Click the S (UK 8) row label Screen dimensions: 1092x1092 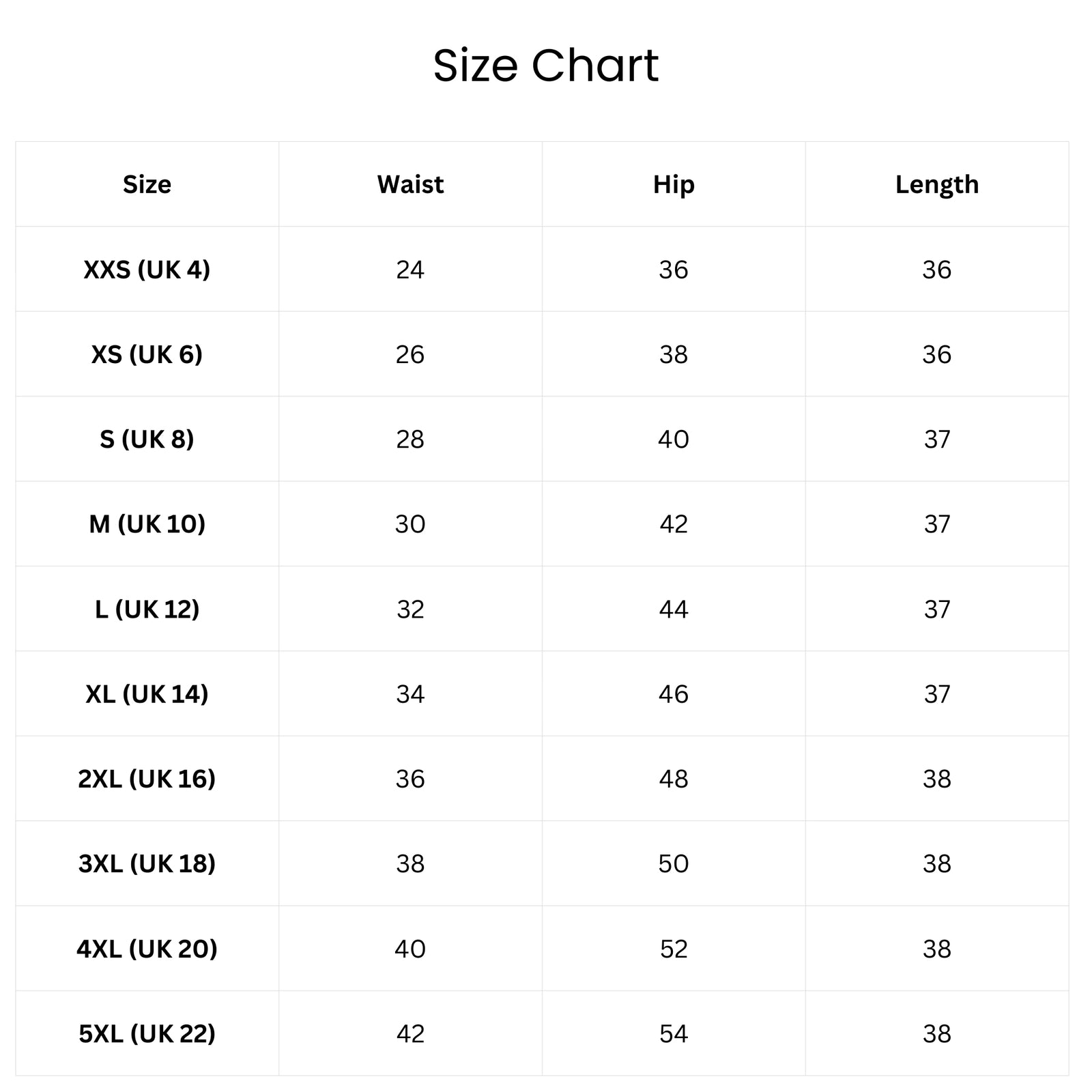pos(147,439)
